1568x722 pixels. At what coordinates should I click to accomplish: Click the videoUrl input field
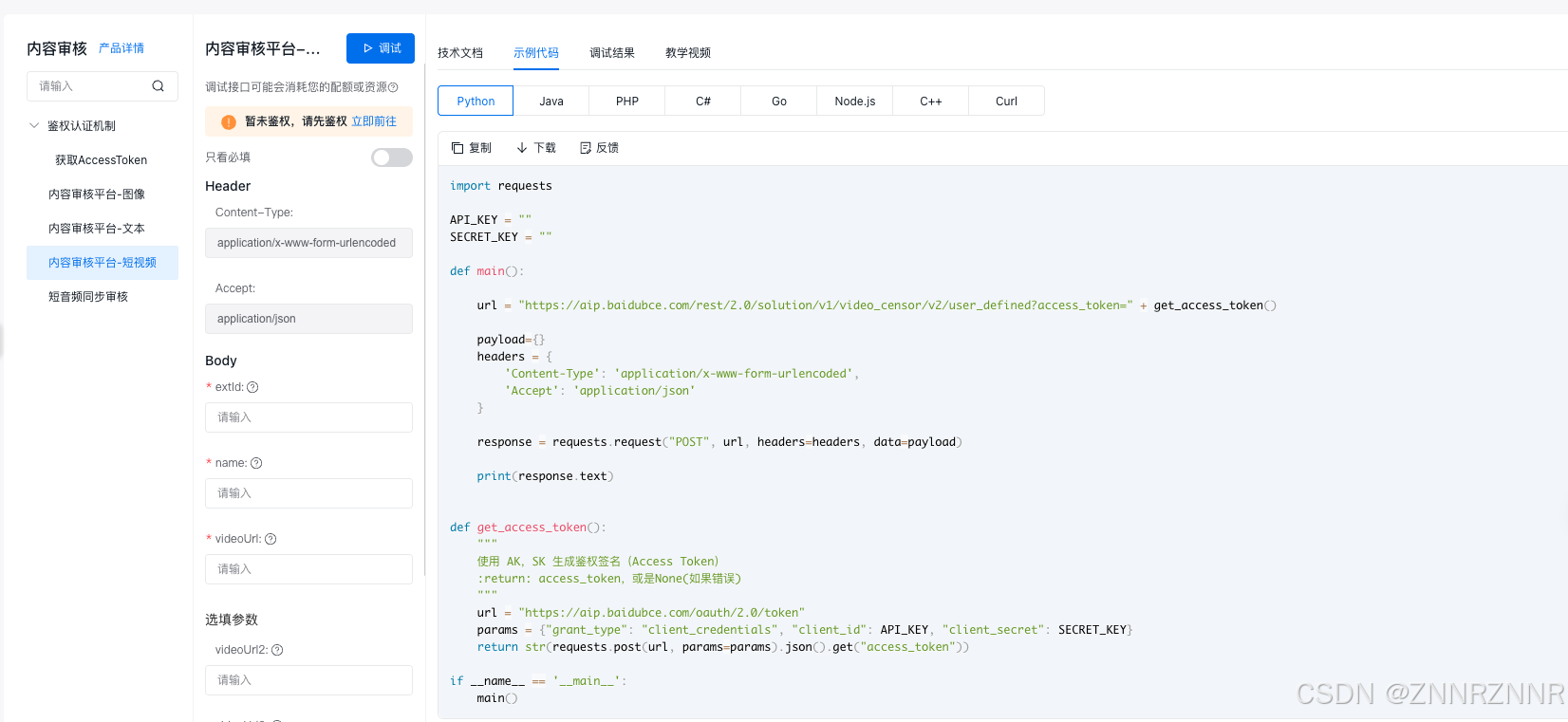coord(308,569)
